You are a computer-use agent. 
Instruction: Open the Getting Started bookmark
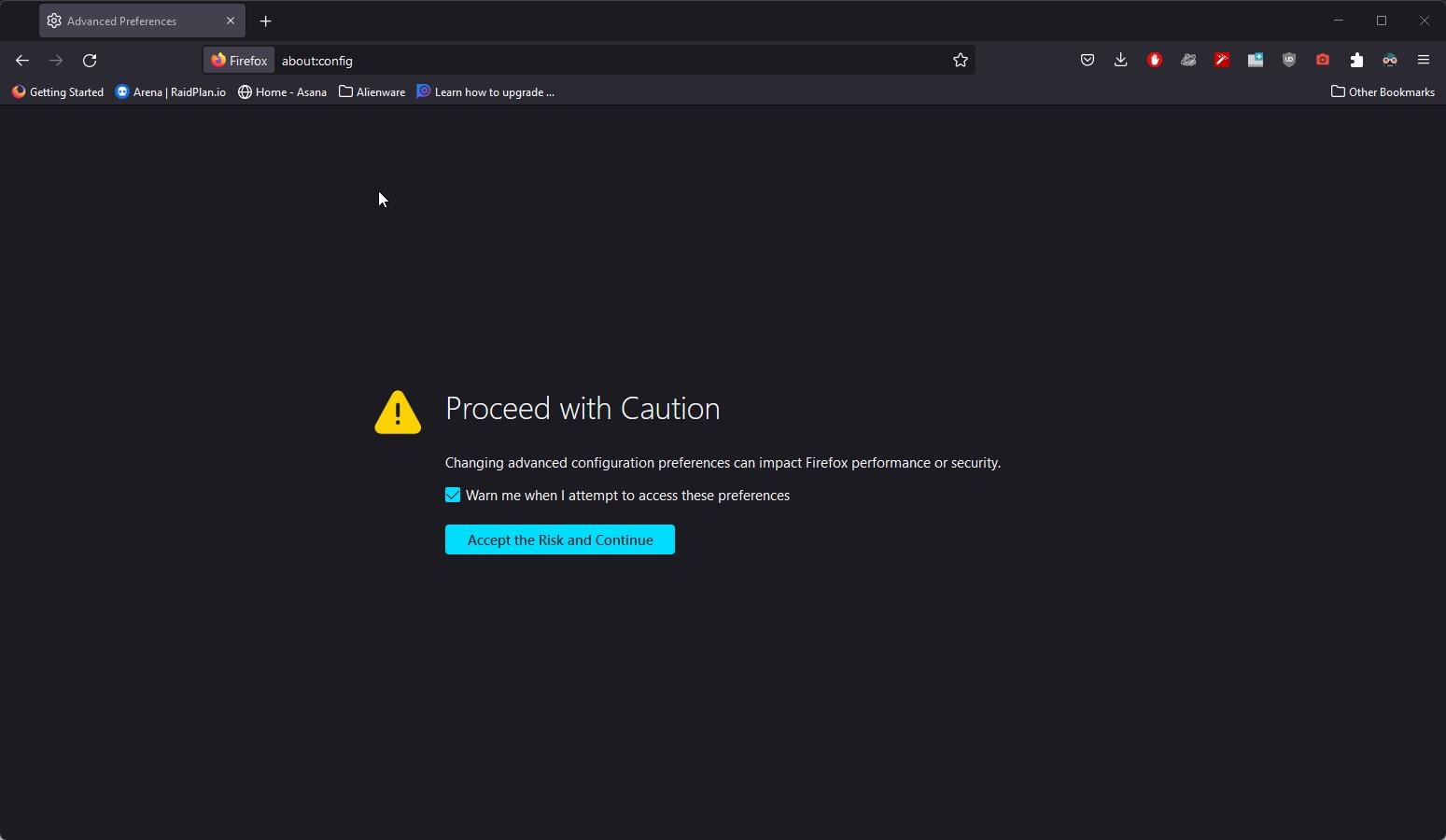pyautogui.click(x=58, y=92)
